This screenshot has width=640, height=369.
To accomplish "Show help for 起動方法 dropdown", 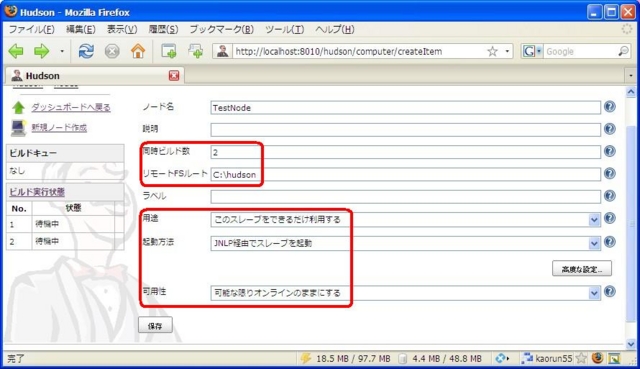I will (x=610, y=242).
